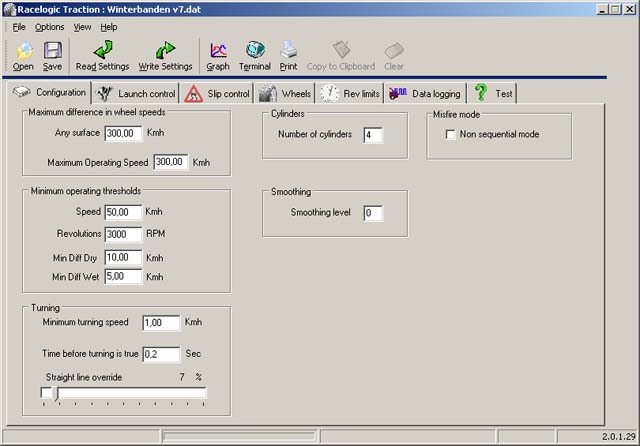640x446 pixels.
Task: Switch to the Launch control tab
Action: (x=136, y=93)
